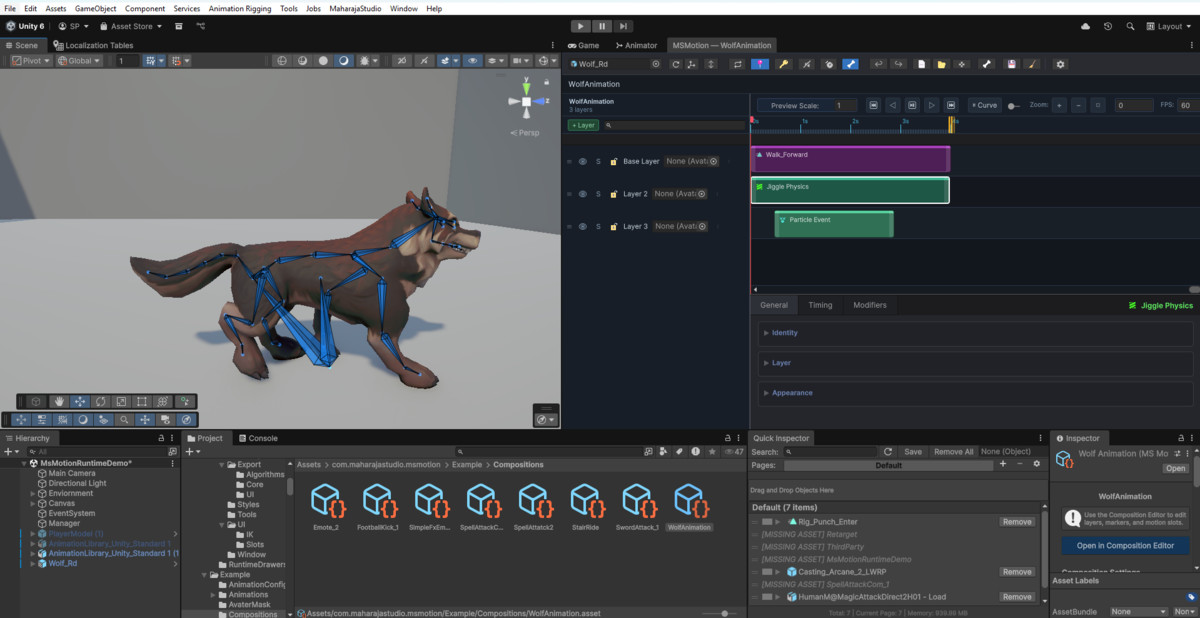
Task: Open the MaharajaStudio menu
Action: pyautogui.click(x=355, y=8)
